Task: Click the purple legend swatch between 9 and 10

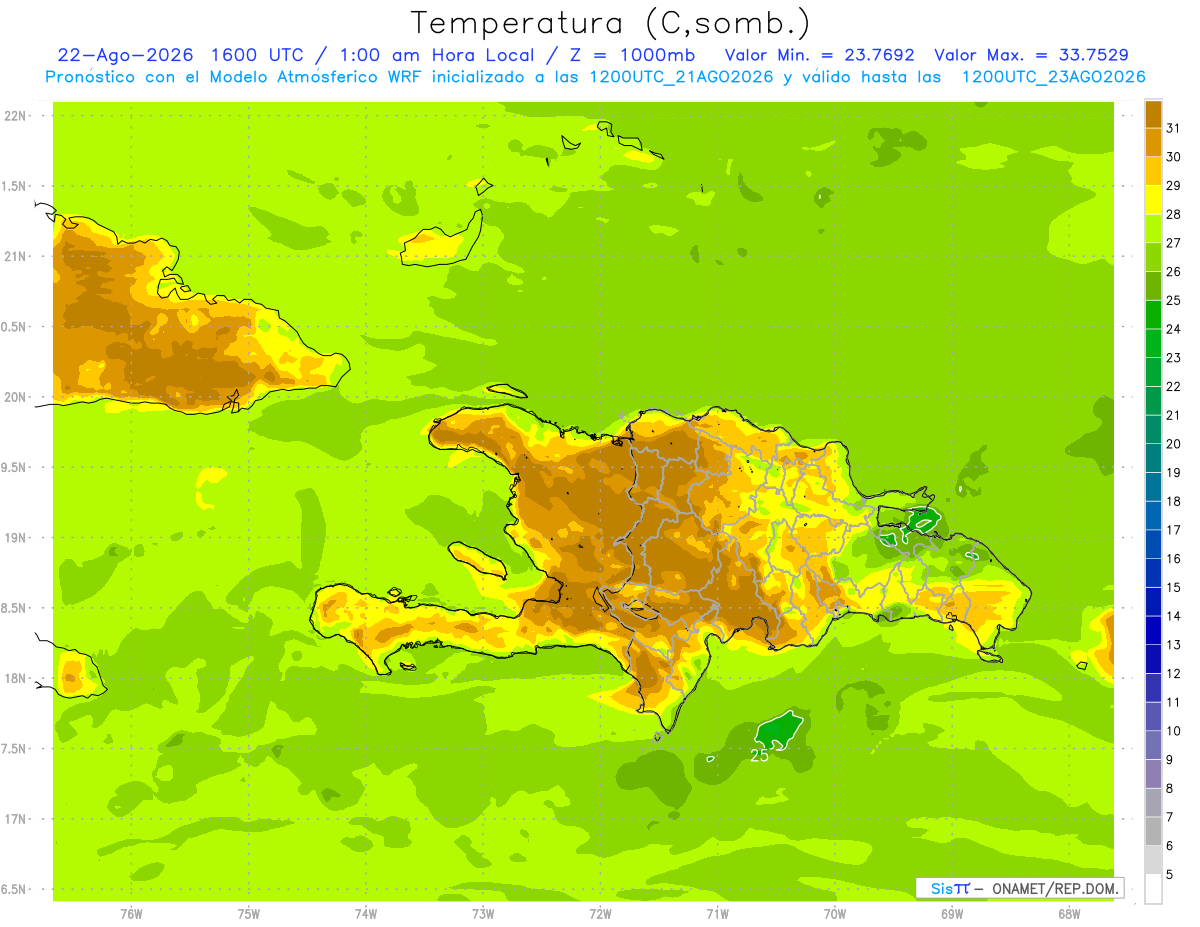Action: point(1153,746)
